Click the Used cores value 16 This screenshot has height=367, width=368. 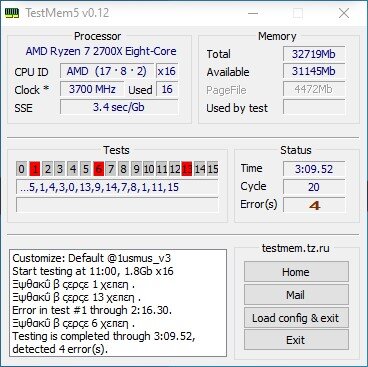tap(167, 89)
